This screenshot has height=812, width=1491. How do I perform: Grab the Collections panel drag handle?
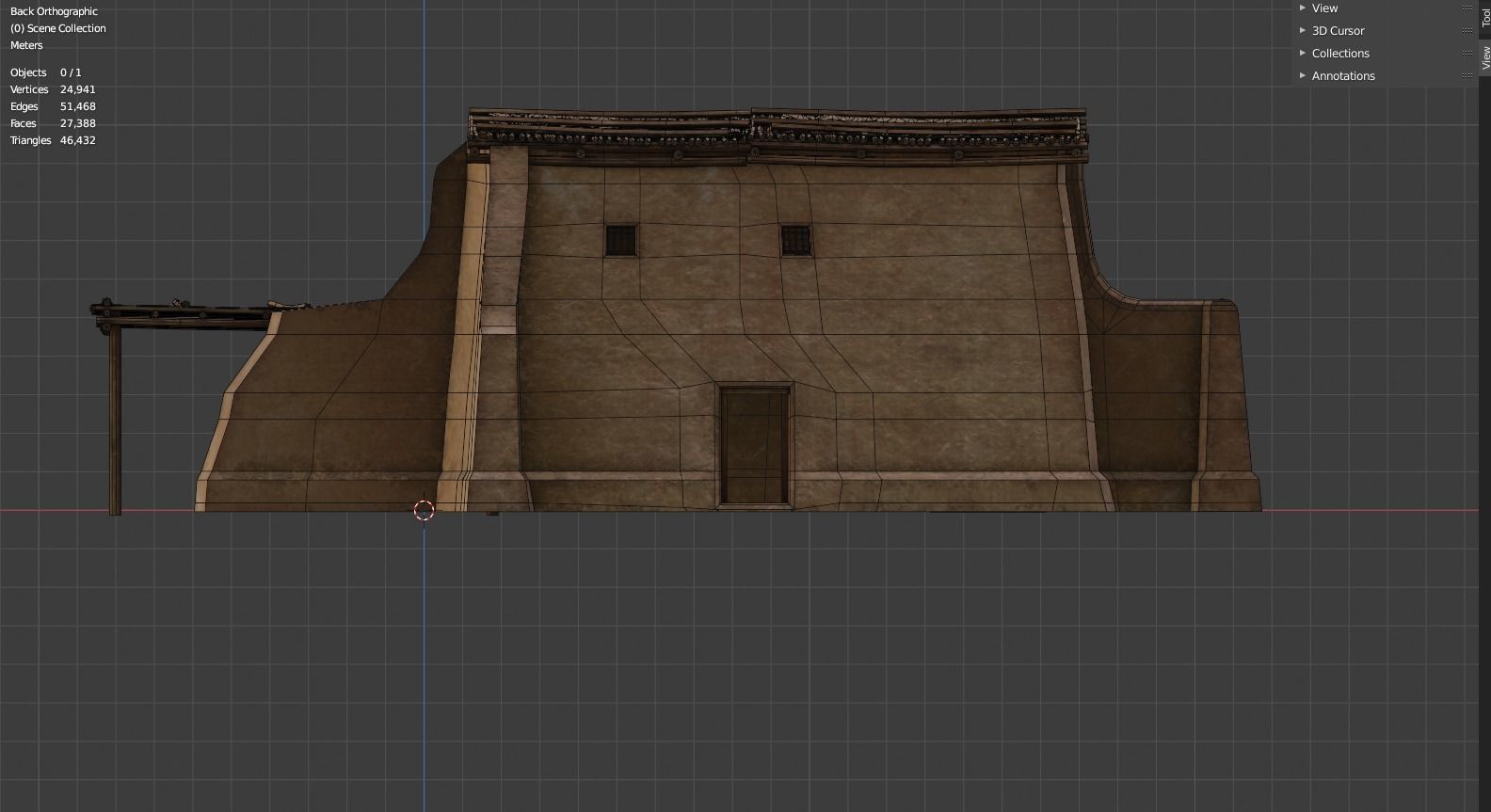click(1467, 53)
